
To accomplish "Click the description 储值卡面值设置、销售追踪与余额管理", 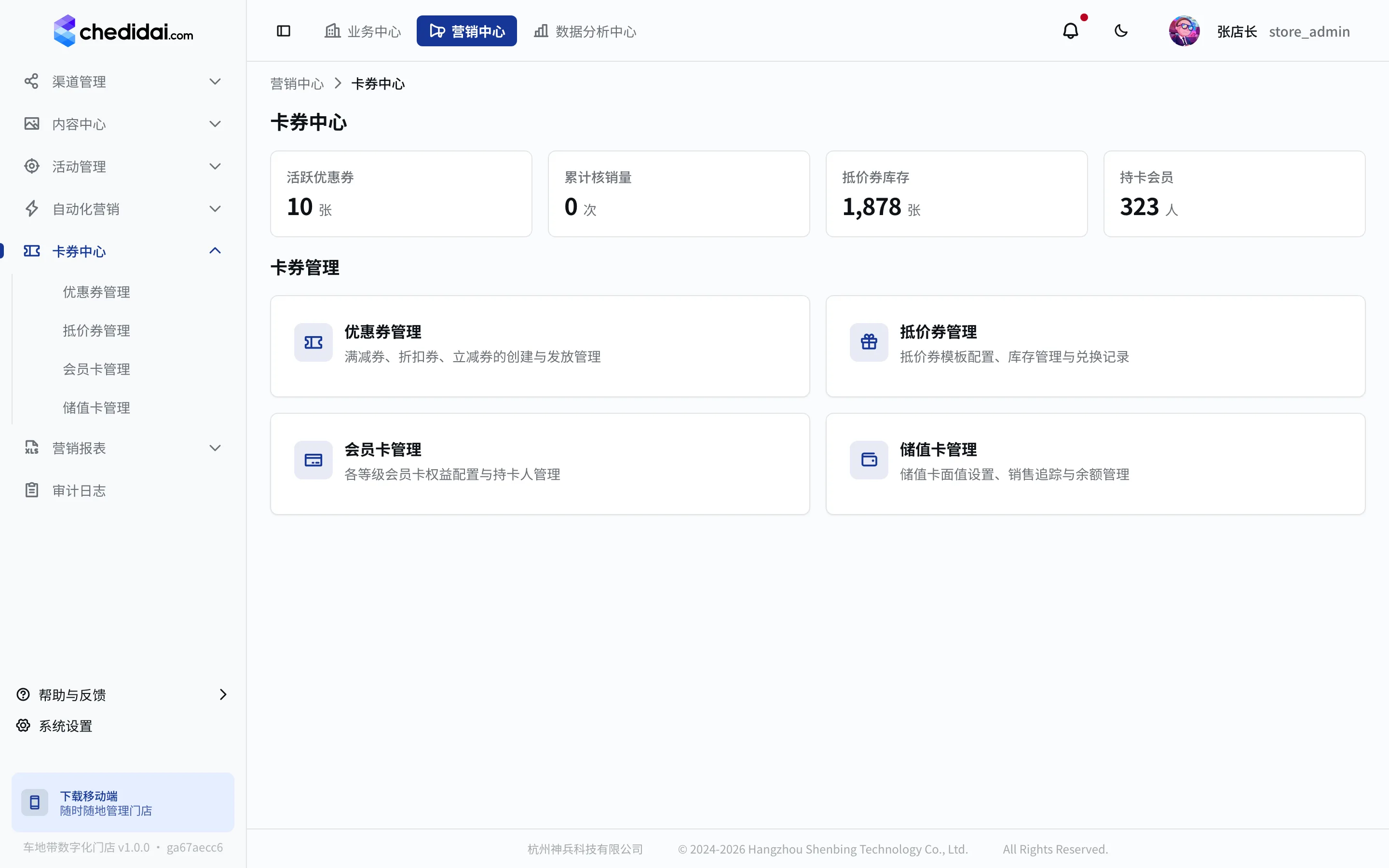I will (1014, 475).
